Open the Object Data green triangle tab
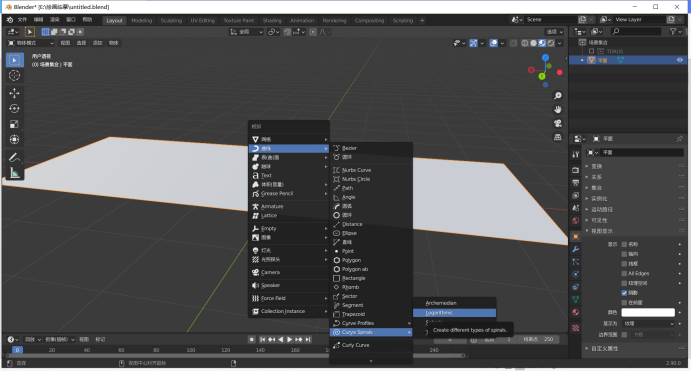 pyautogui.click(x=575, y=300)
